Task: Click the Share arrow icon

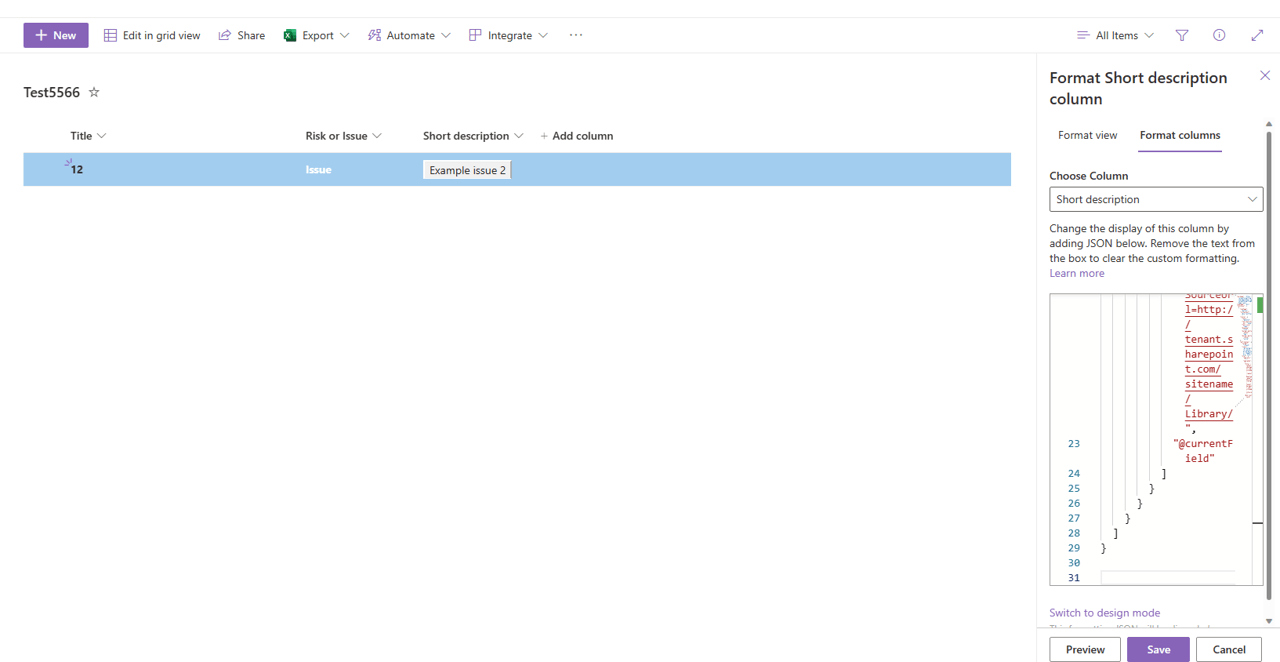Action: coord(225,35)
